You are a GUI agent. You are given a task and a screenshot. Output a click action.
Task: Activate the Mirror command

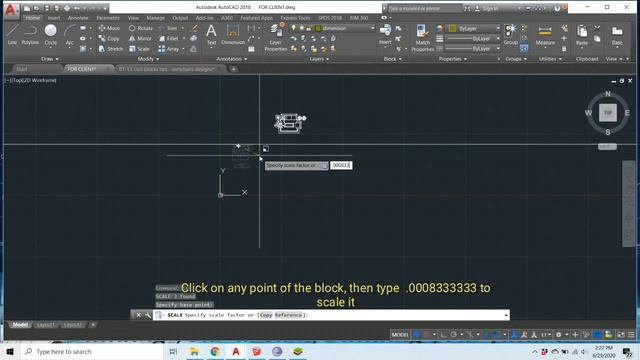(x=140, y=38)
